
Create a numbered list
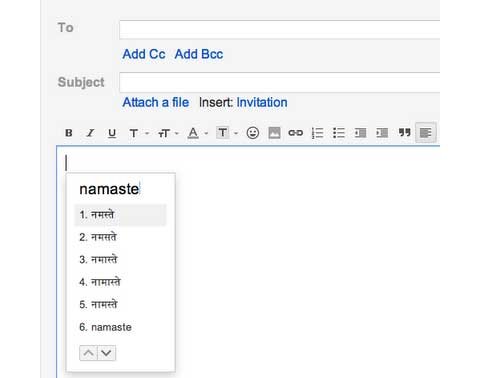click(317, 133)
